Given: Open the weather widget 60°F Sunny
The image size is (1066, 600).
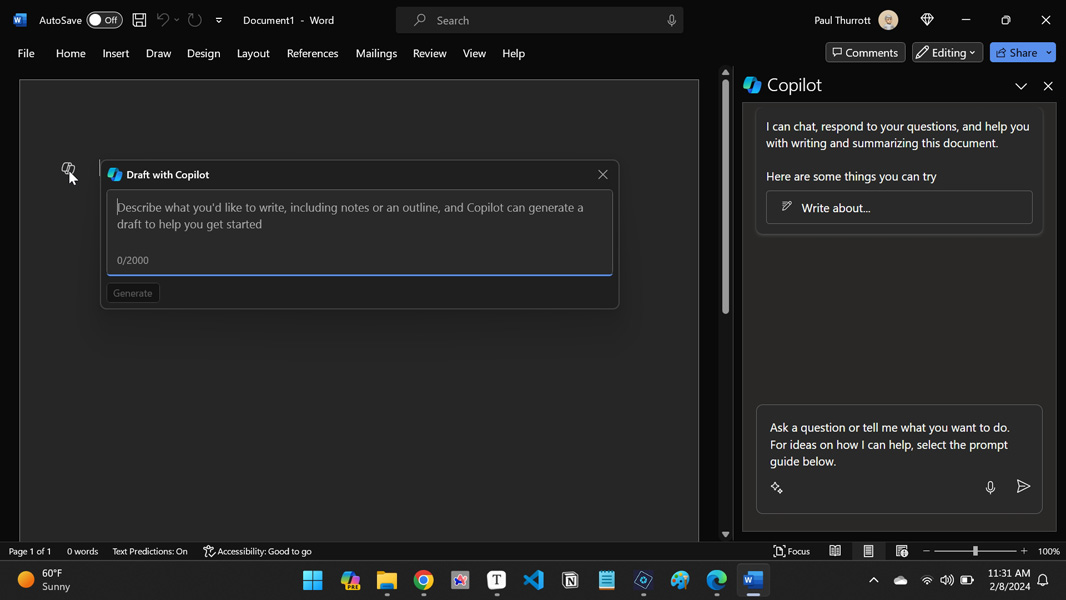Looking at the screenshot, I should coord(45,580).
